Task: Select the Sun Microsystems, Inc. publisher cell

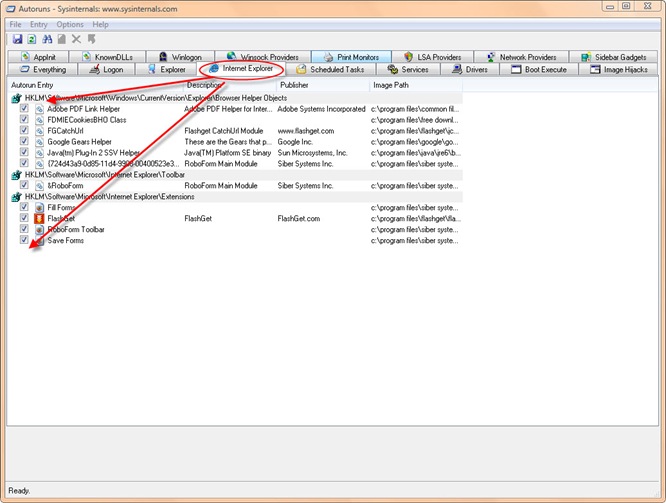Action: (x=313, y=153)
